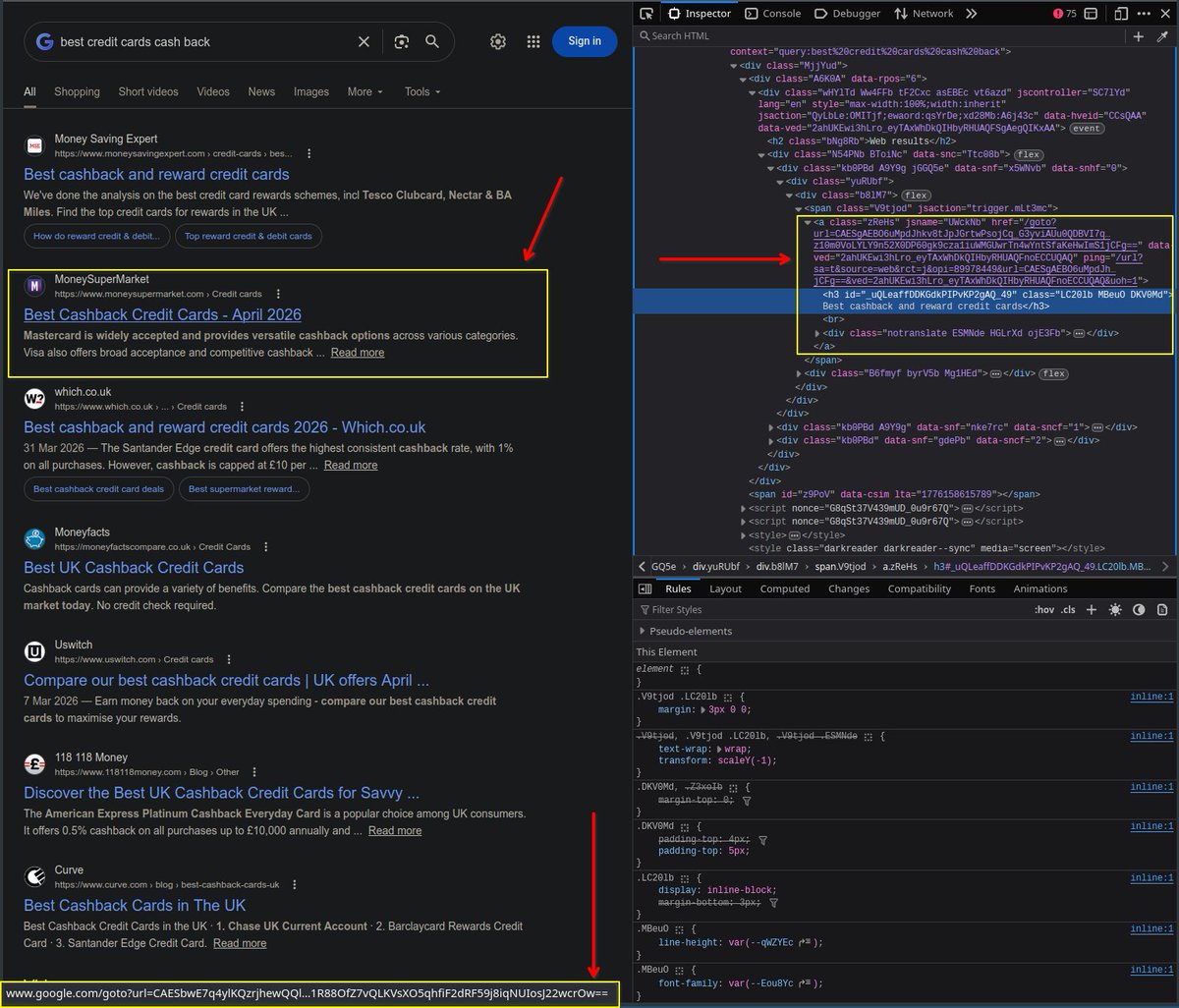Image resolution: width=1179 pixels, height=1008 pixels.
Task: Switch to the Console tab
Action: point(772,14)
